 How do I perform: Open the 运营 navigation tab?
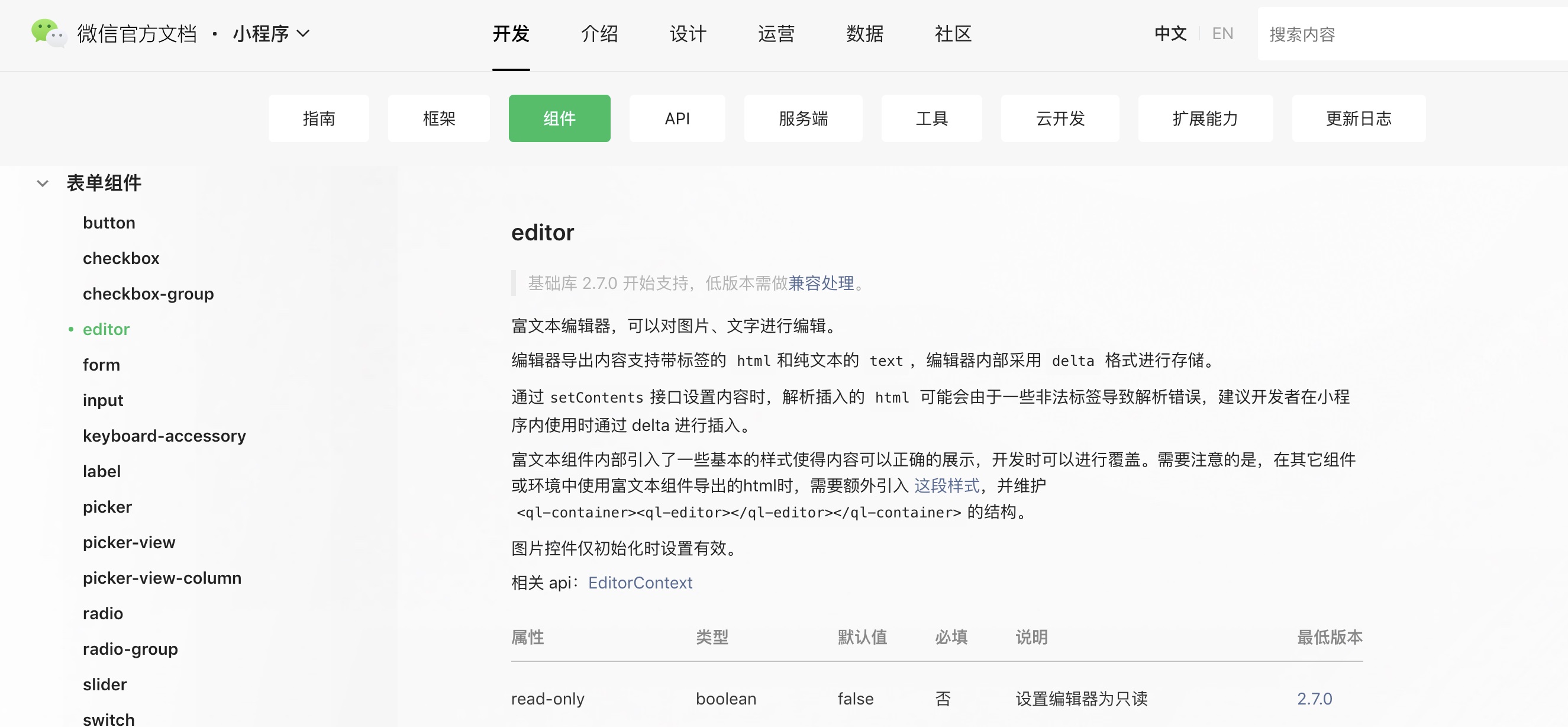pyautogui.click(x=776, y=34)
